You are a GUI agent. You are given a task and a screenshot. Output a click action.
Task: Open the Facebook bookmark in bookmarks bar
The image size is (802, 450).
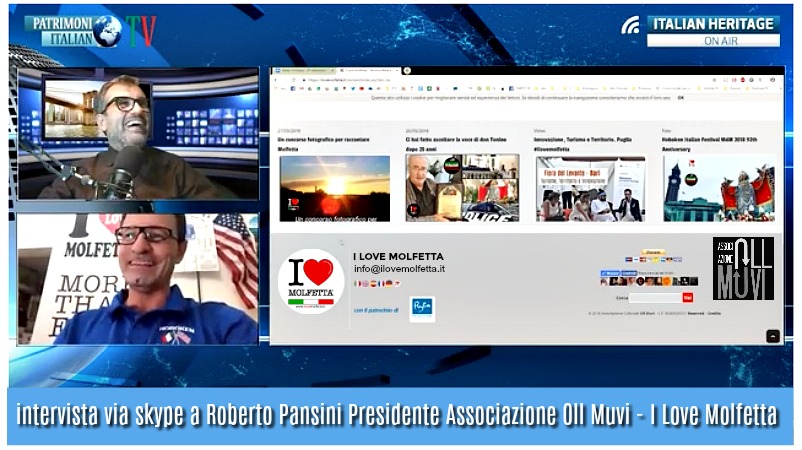tap(293, 88)
